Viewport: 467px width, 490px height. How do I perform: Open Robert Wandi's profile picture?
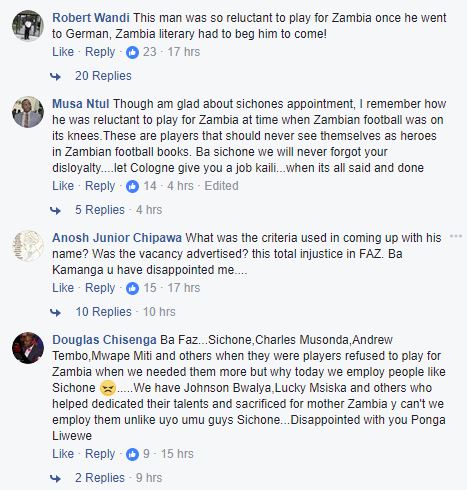[28, 26]
